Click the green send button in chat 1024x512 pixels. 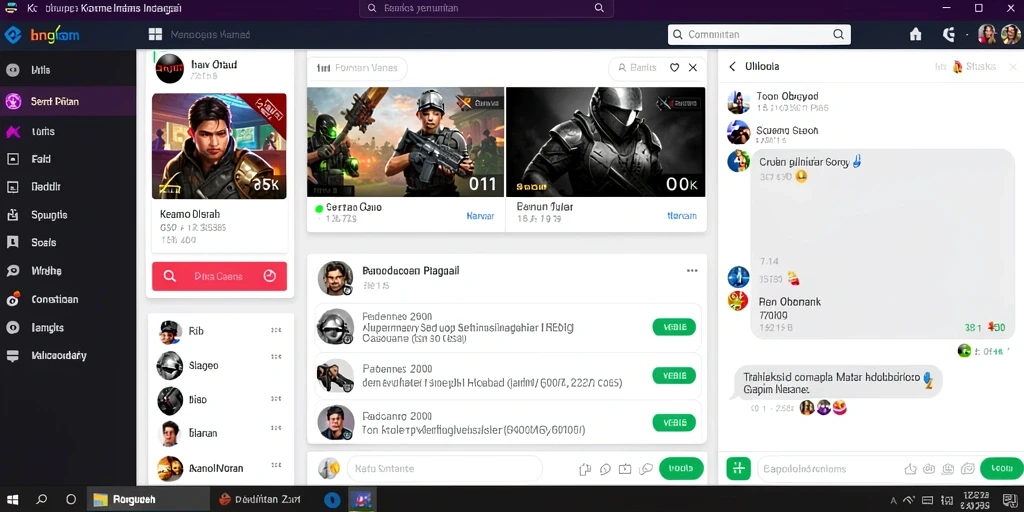(1001, 468)
